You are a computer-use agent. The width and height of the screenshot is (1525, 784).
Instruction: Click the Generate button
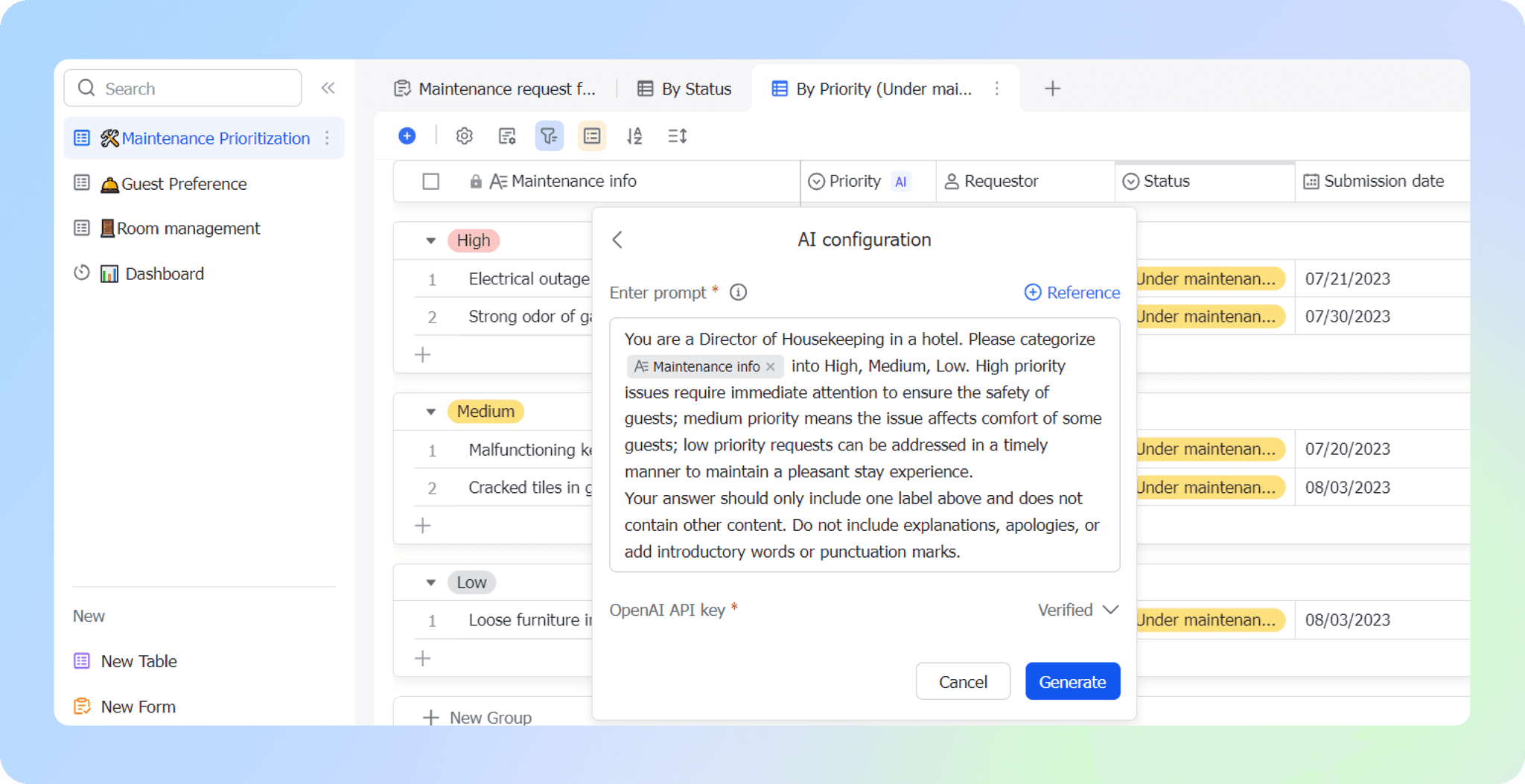1072,681
